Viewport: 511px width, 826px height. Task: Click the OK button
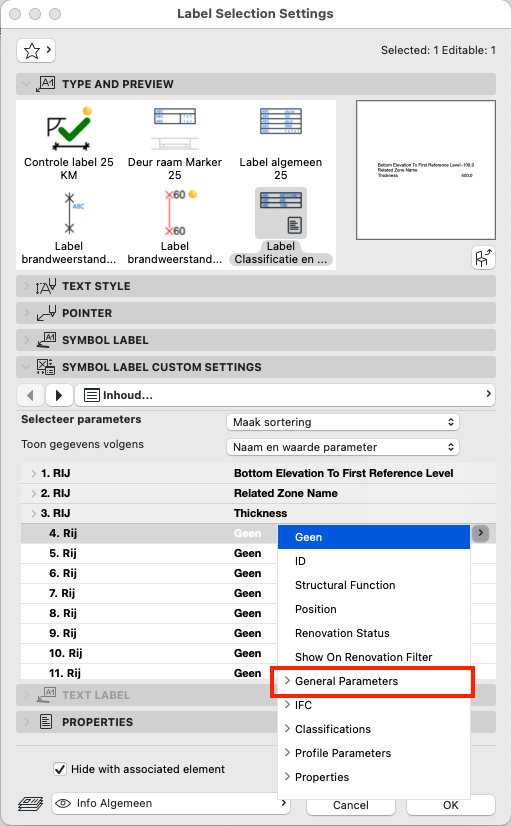point(450,805)
